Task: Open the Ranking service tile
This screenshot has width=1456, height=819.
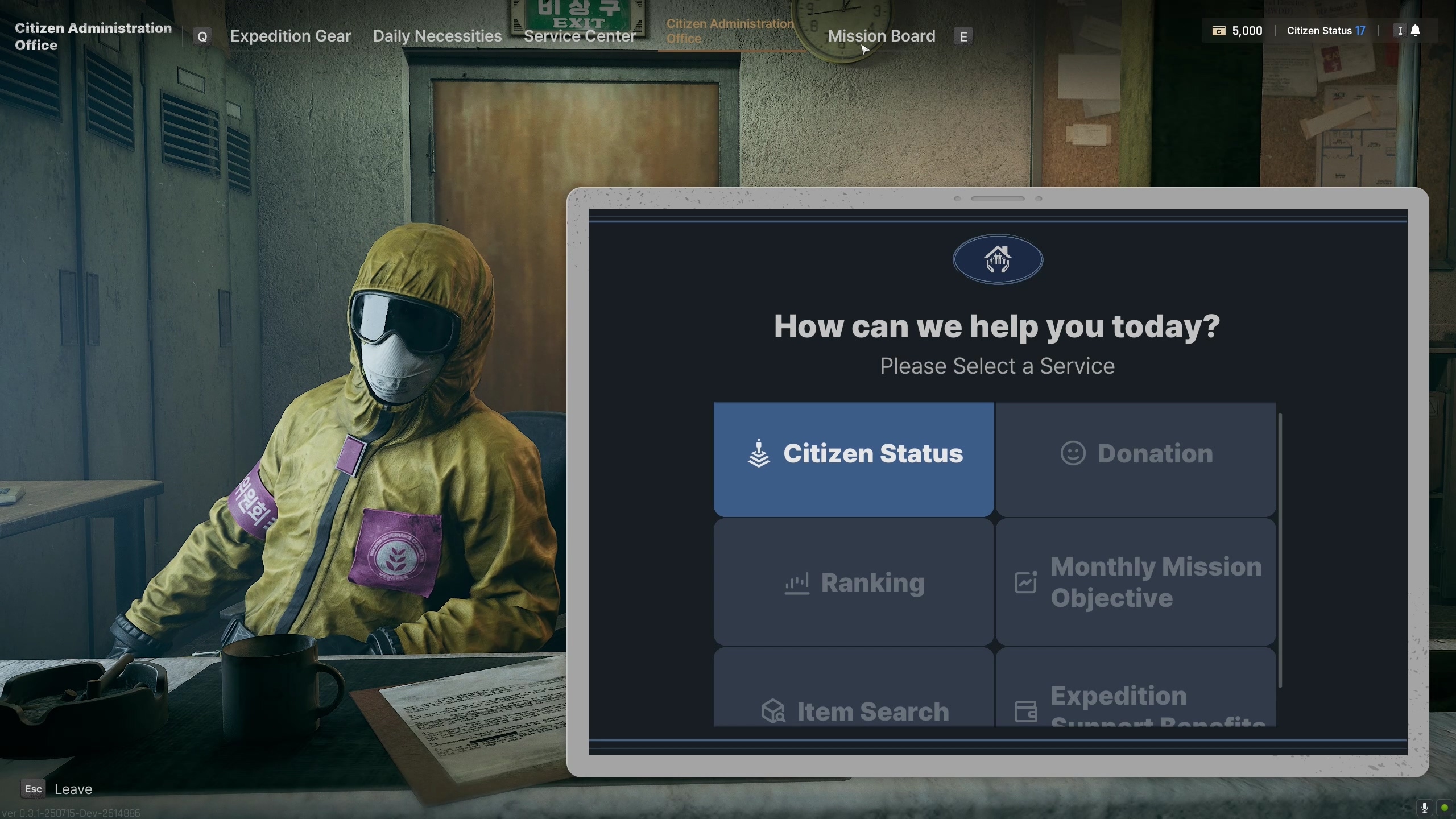Action: [x=854, y=582]
